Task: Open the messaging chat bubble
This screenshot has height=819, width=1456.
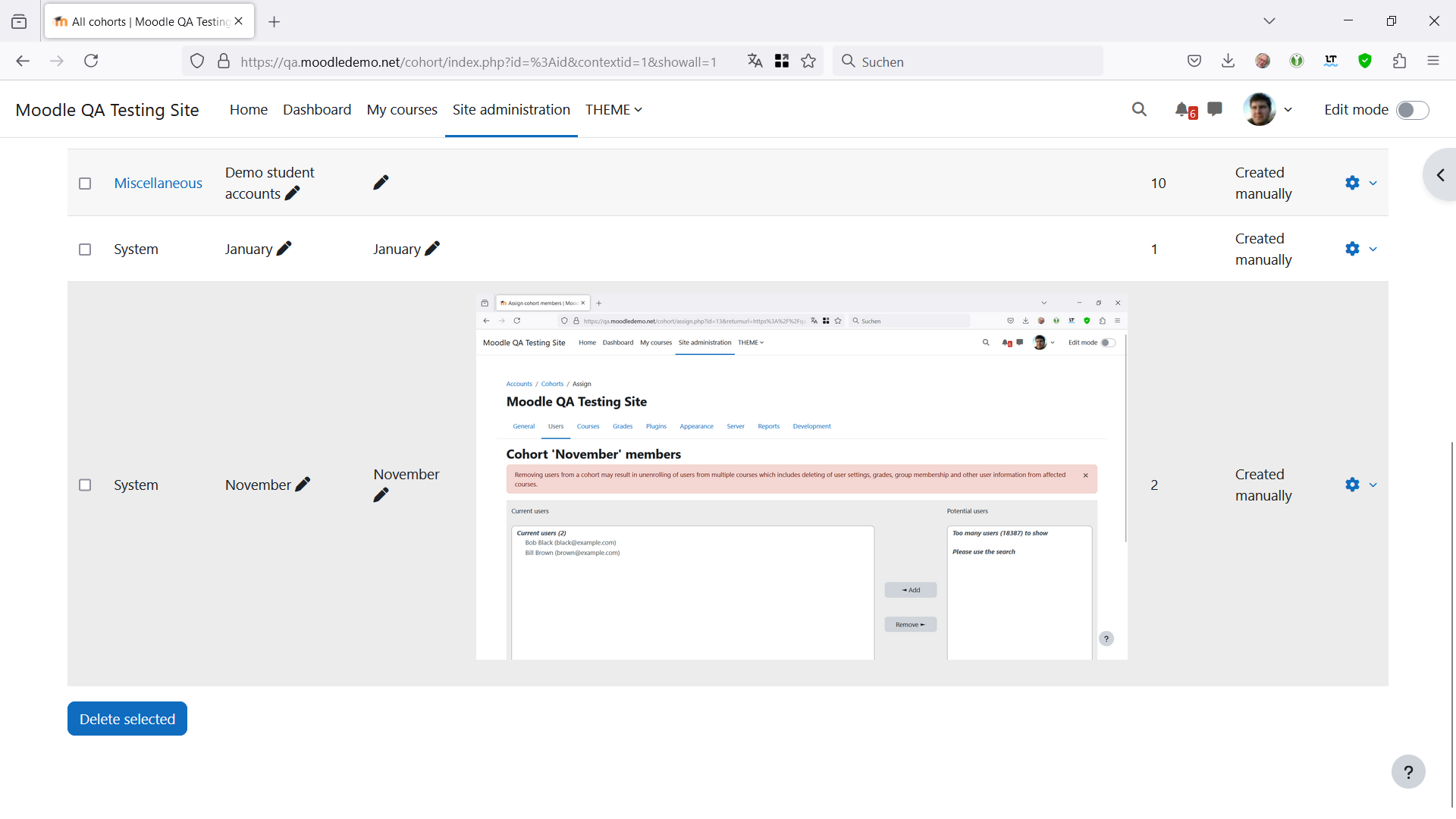Action: click(1215, 109)
